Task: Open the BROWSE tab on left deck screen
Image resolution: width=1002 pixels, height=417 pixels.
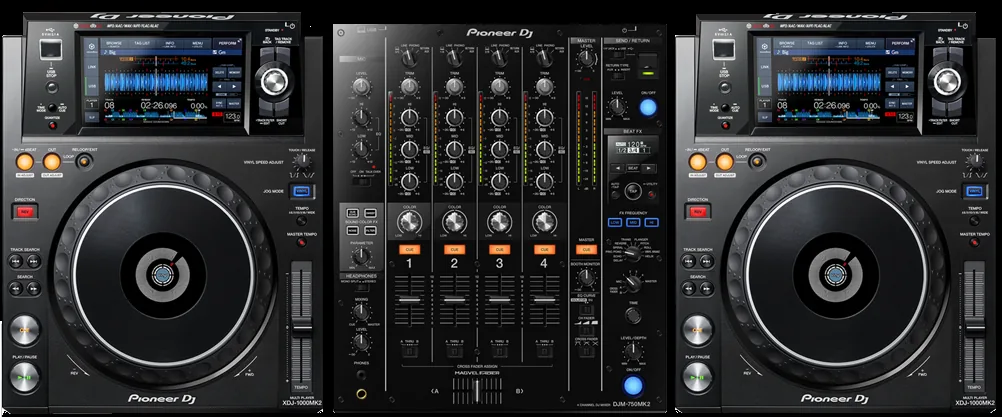Action: 114,43
